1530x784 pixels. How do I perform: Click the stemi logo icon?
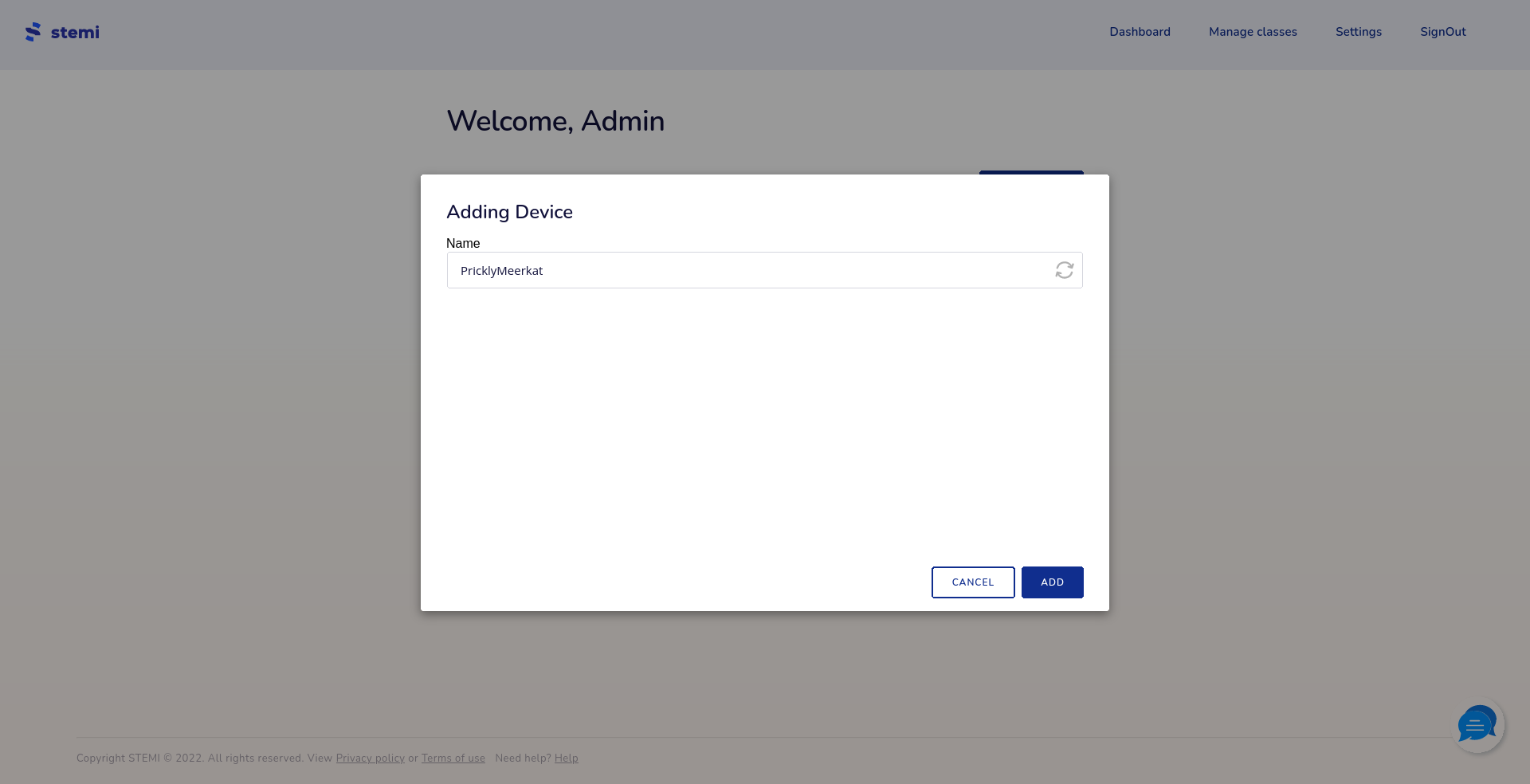point(33,32)
